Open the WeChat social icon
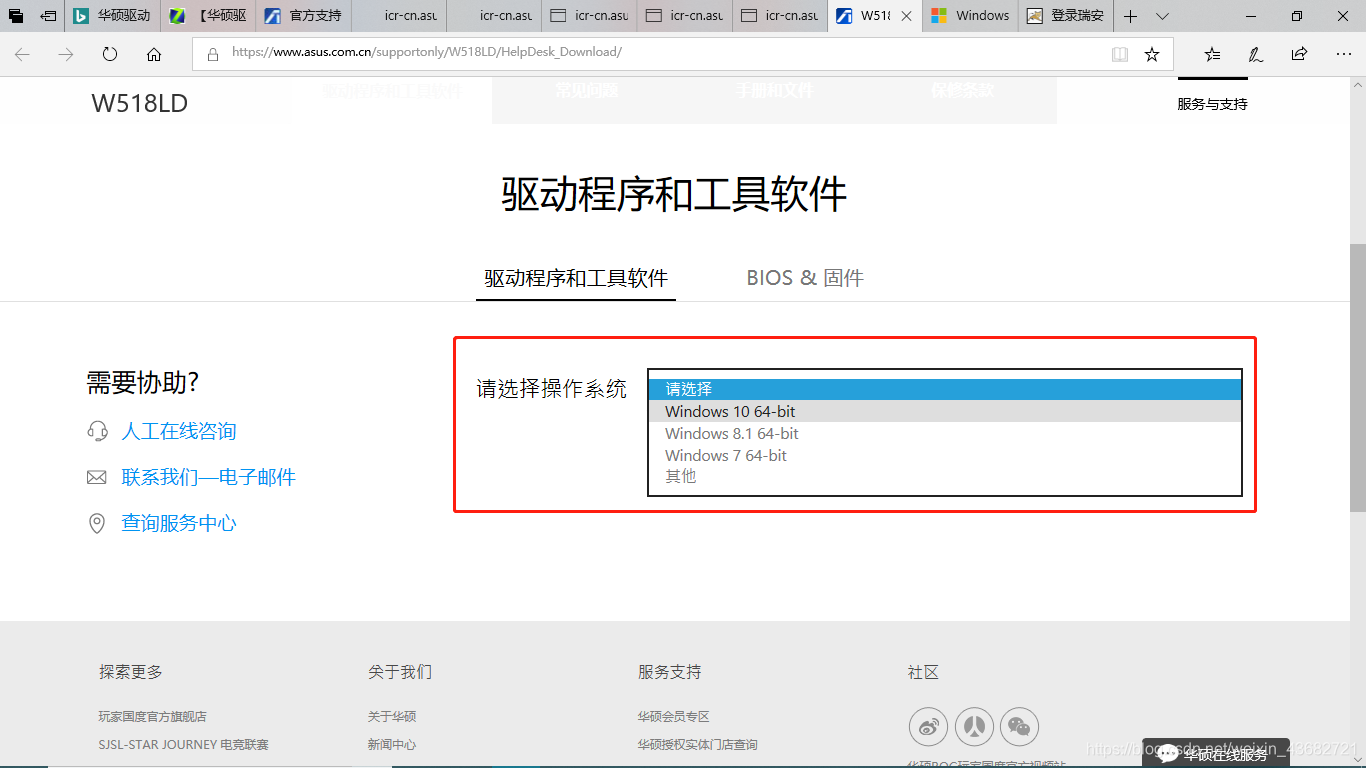 (x=1020, y=727)
